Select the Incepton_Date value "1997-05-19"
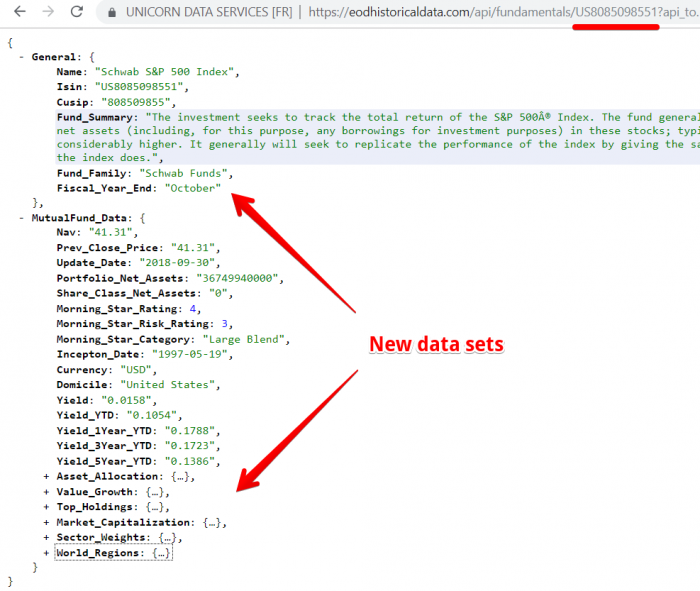Image resolution: width=700 pixels, height=591 pixels. [190, 354]
